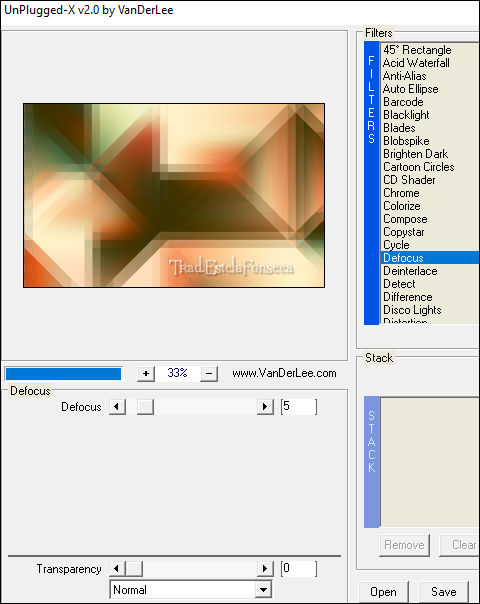
Task: Click the Transparency slider thumb
Action: click(134, 569)
